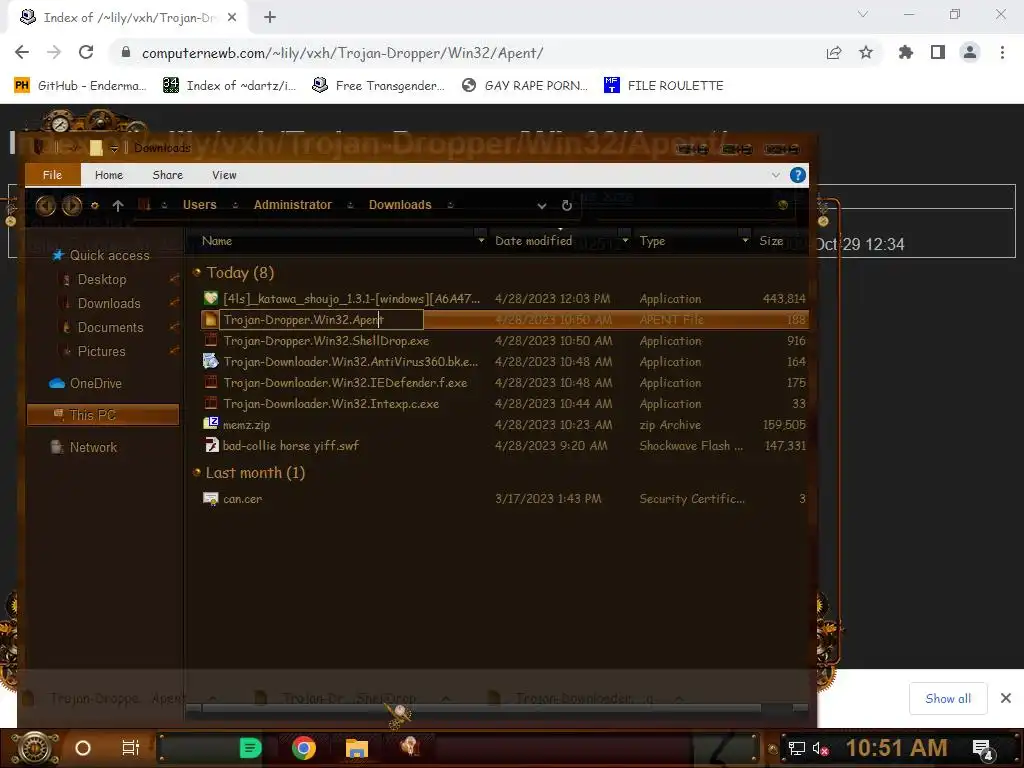This screenshot has width=1024, height=768.
Task: Open Explorer help question mark icon
Action: pos(797,175)
